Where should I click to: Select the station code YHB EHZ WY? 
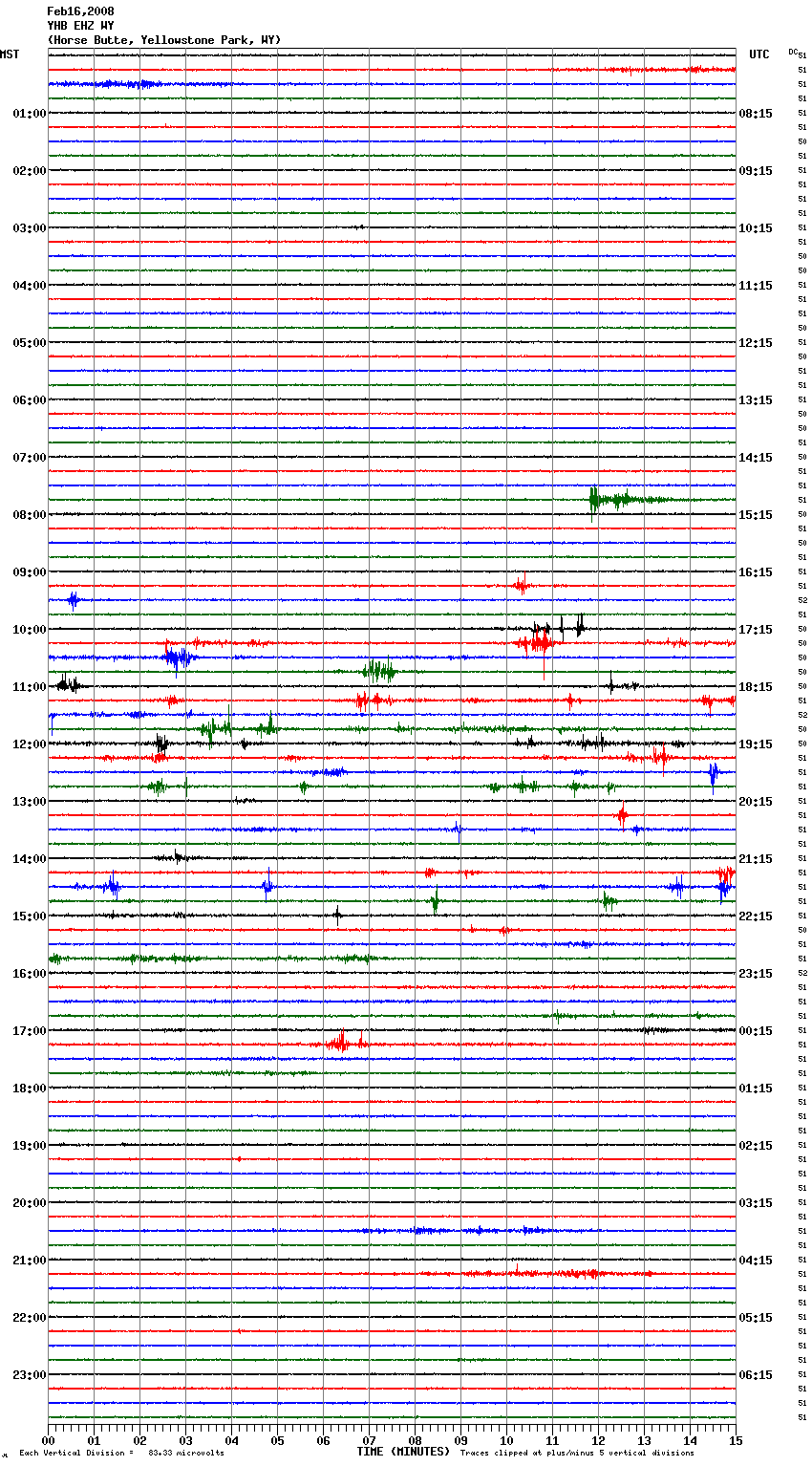click(80, 26)
